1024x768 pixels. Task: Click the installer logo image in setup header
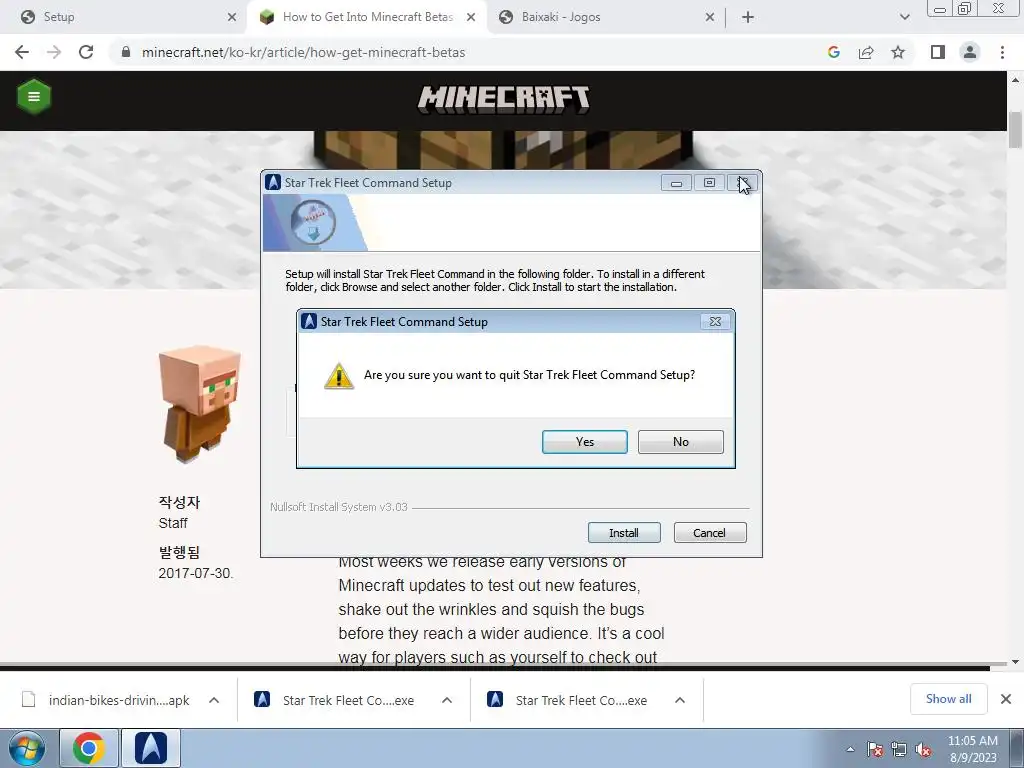(313, 223)
